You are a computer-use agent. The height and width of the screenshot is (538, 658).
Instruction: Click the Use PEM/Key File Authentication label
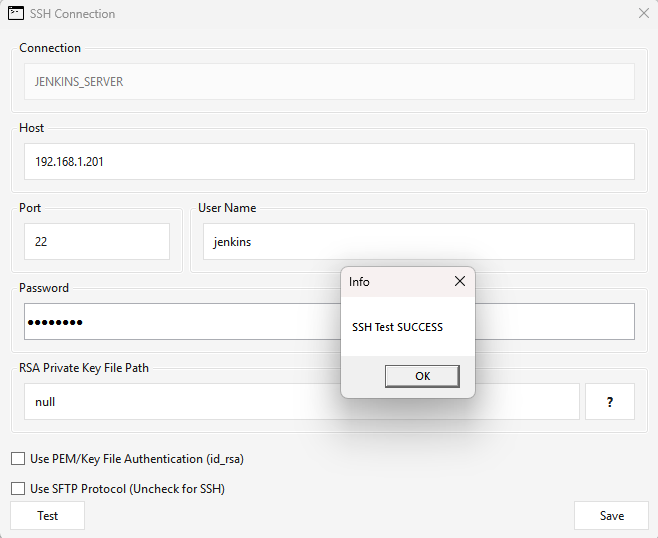pos(137,459)
